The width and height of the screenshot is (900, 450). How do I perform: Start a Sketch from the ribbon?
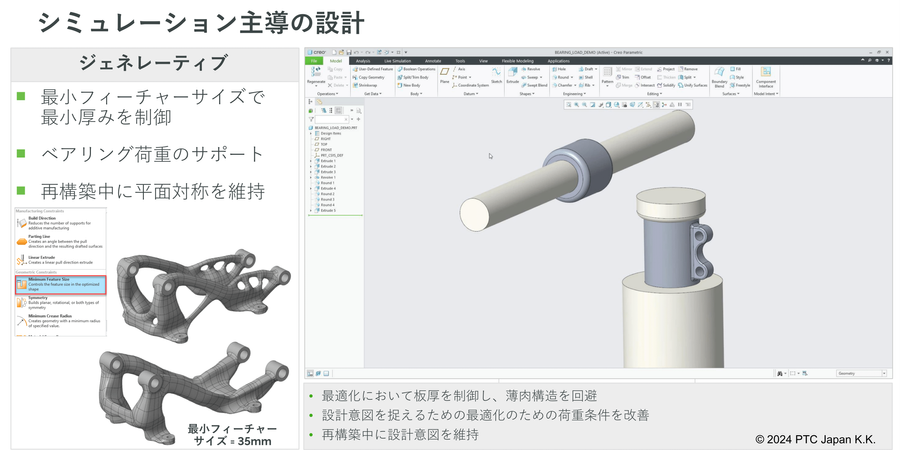(496, 73)
